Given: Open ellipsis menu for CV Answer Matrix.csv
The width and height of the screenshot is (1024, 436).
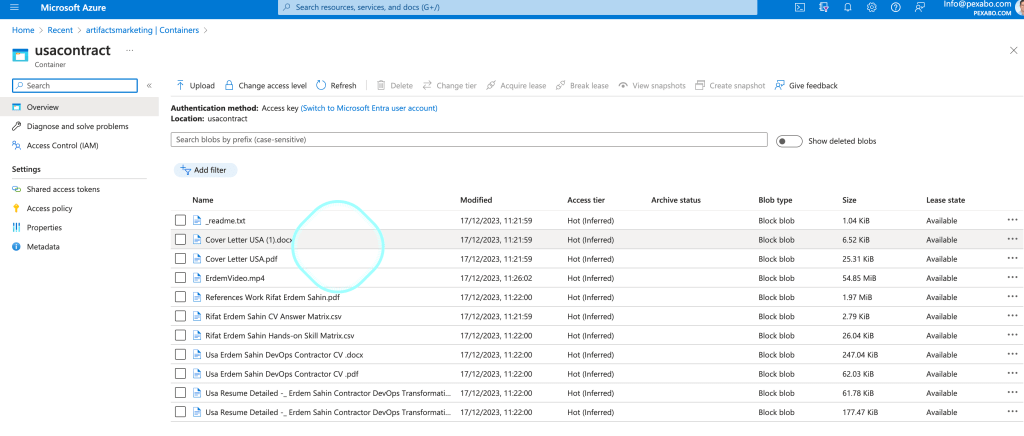Looking at the screenshot, I should (1012, 316).
